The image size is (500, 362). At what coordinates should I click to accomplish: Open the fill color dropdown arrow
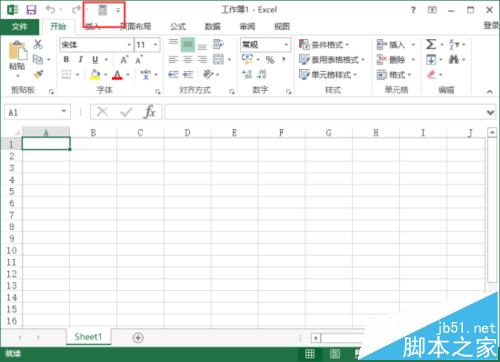[x=105, y=75]
